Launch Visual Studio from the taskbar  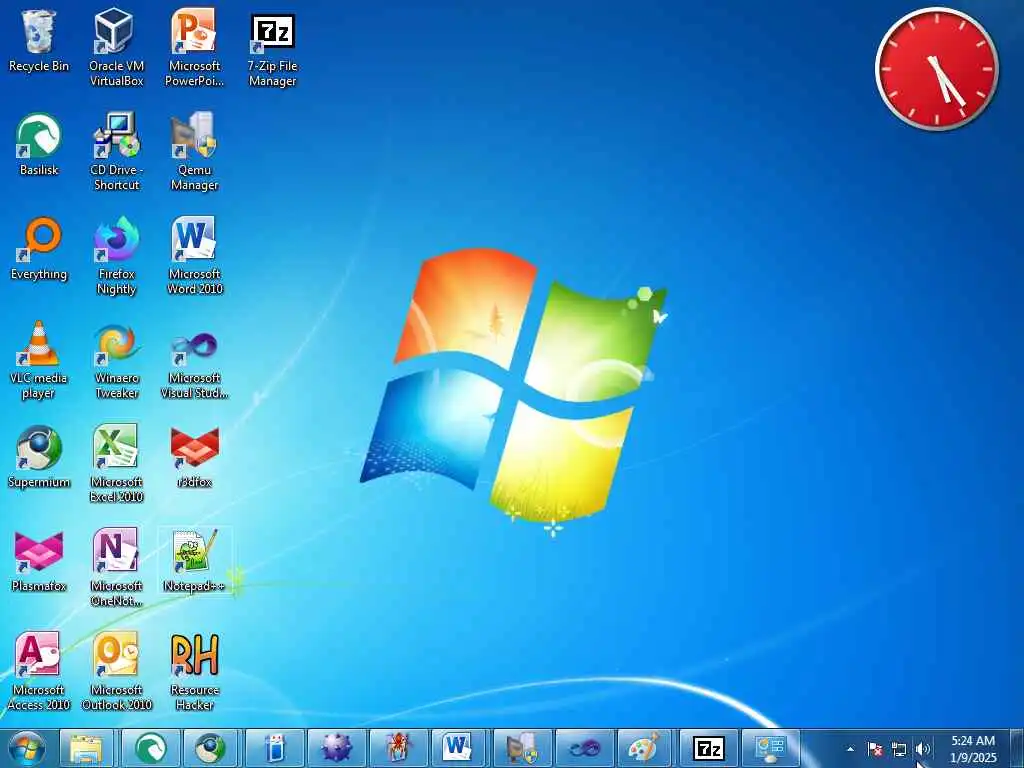pos(583,748)
